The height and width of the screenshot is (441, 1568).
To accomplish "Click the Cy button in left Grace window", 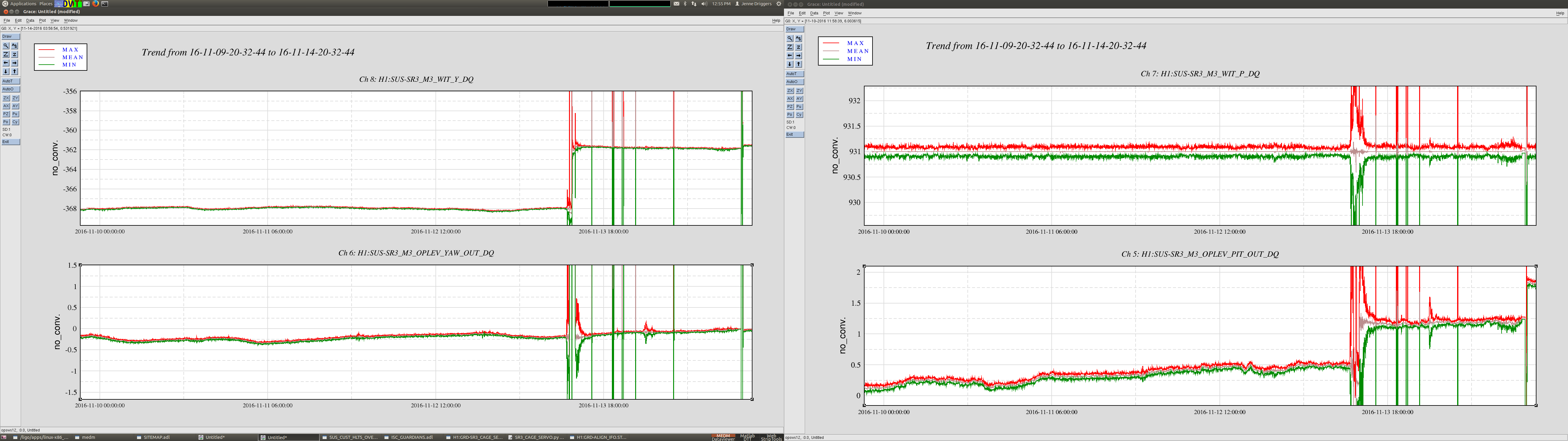I will tap(15, 122).
